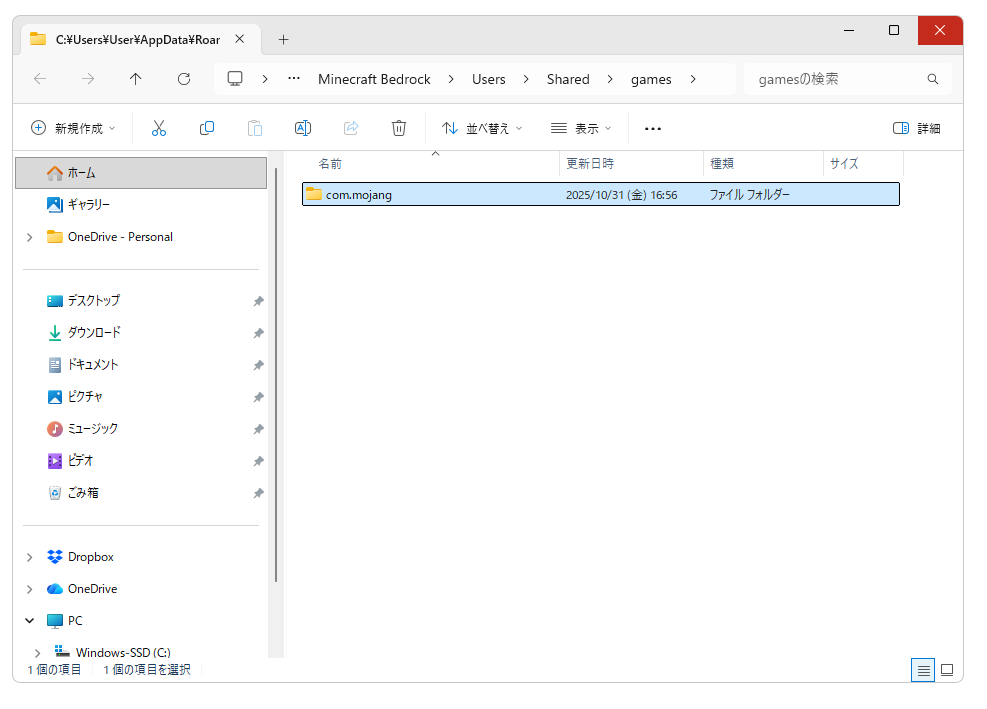Click Shared in the breadcrumb path
Screen dimensions: 987x709
568,79
